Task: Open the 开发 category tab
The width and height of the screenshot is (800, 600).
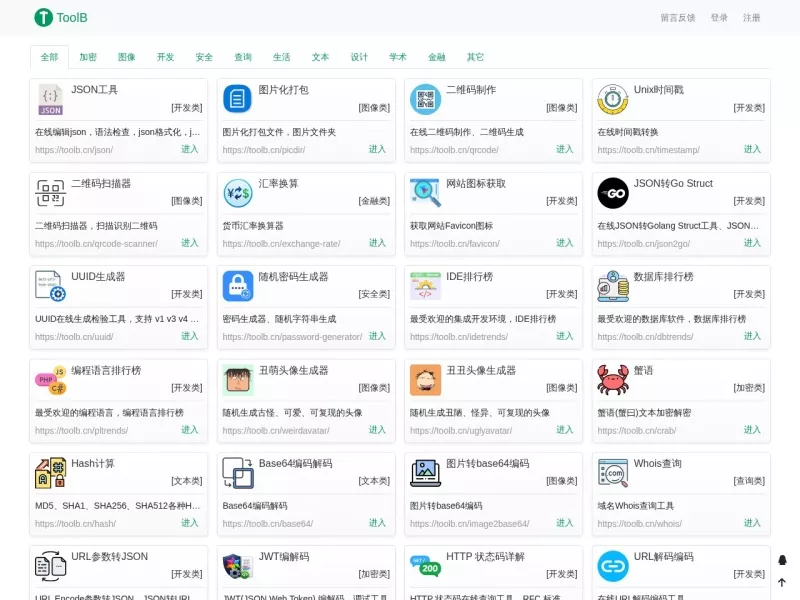Action: (x=165, y=57)
